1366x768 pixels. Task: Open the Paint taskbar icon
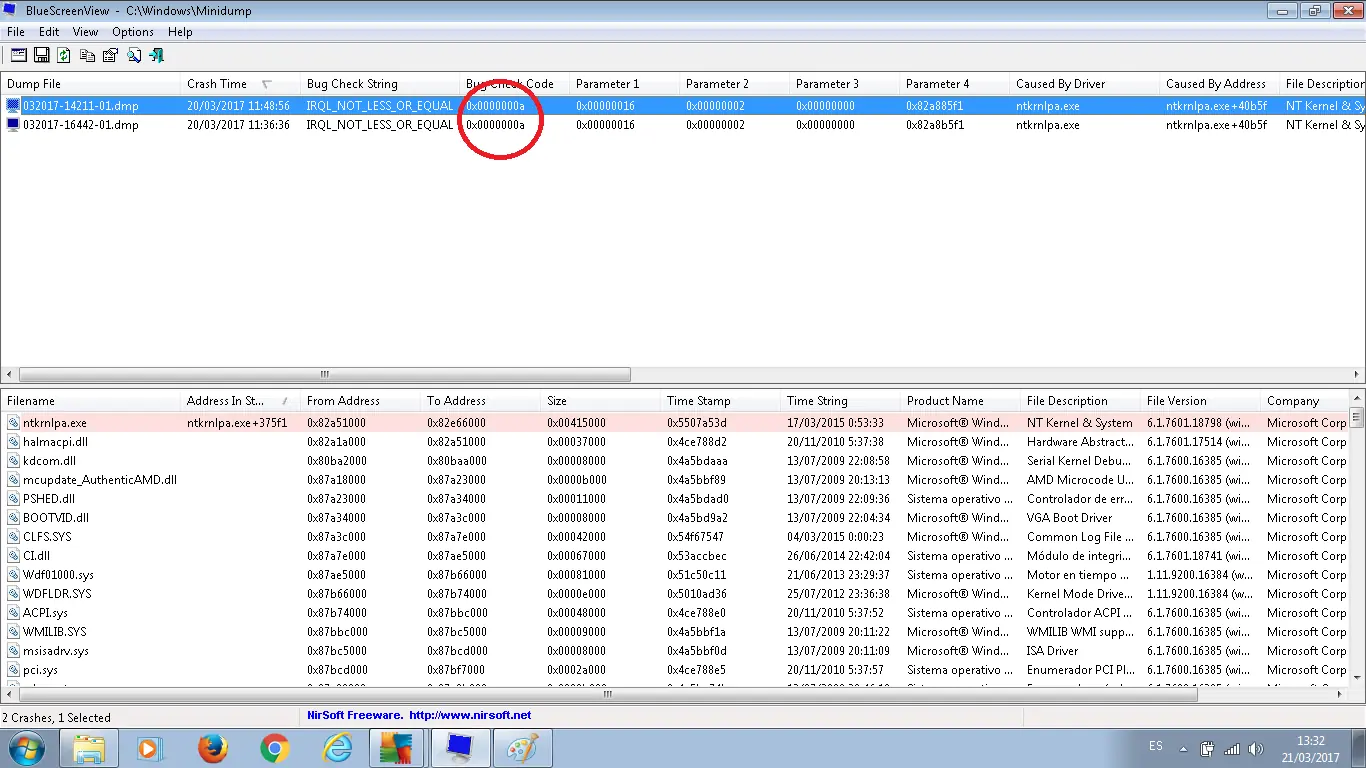[522, 748]
